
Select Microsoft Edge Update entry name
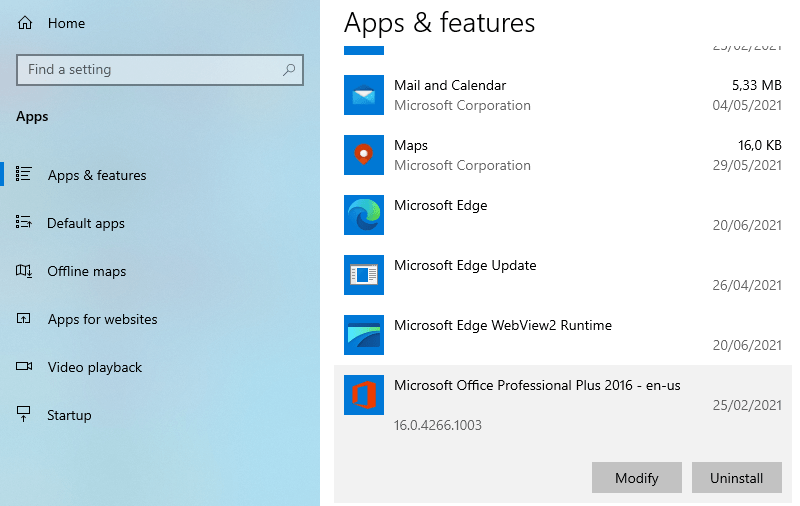[x=465, y=265]
